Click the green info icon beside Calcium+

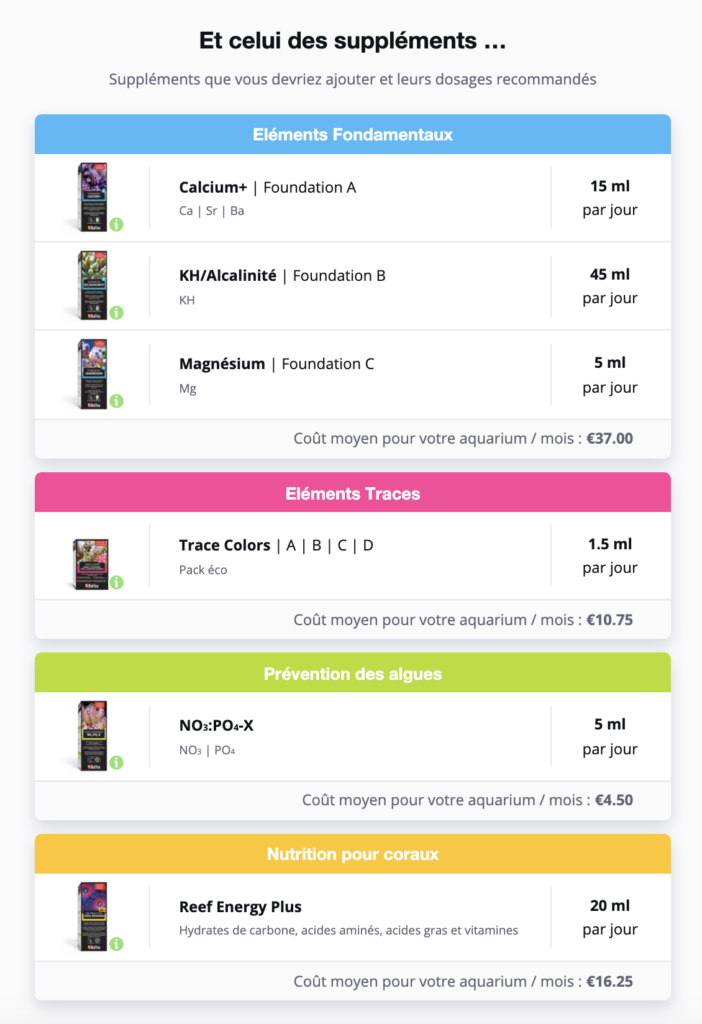point(116,224)
